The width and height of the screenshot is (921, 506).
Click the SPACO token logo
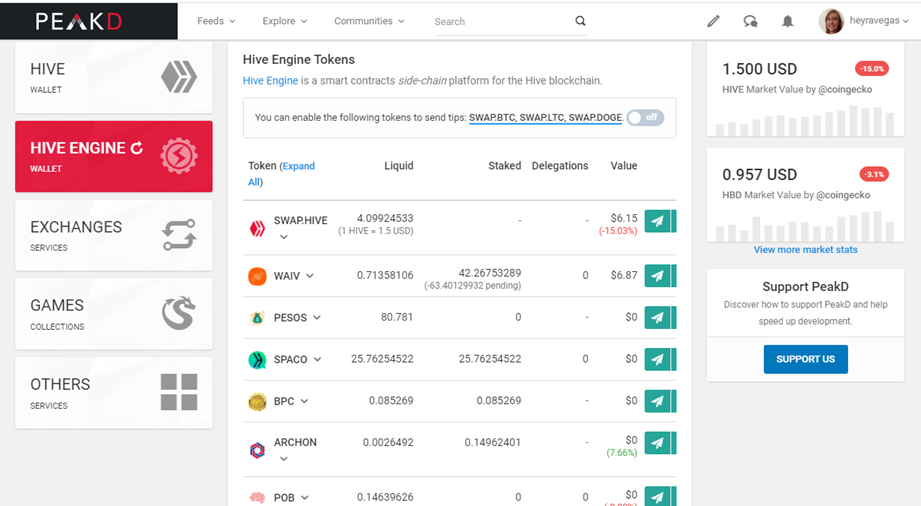coord(257,360)
